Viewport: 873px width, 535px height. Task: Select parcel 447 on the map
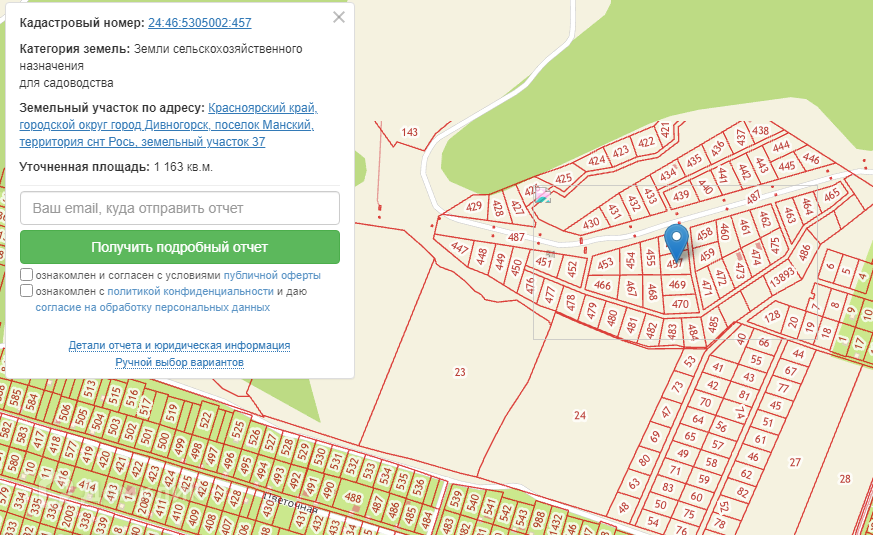click(x=459, y=247)
